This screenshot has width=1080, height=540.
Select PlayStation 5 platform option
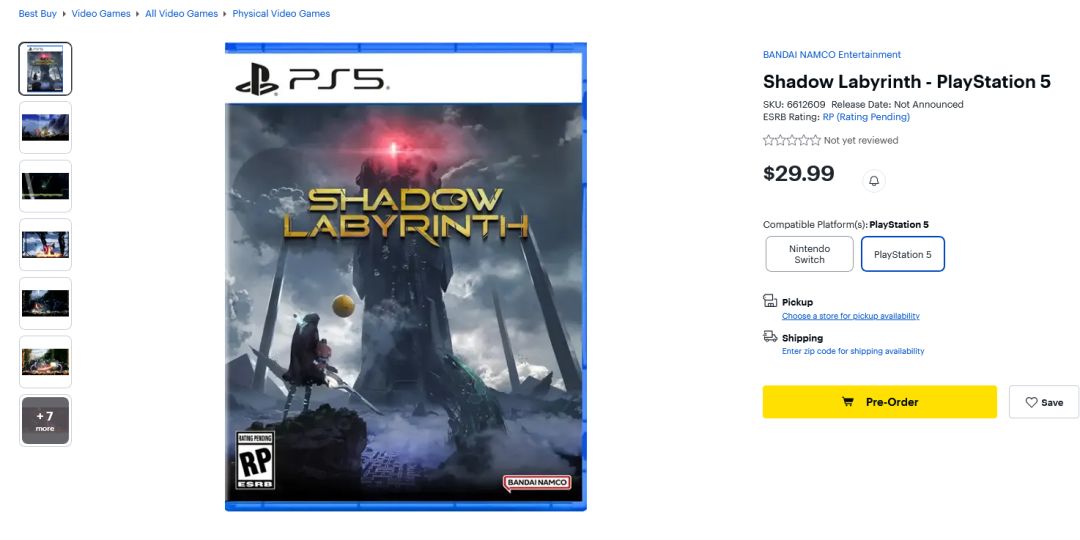coord(902,254)
